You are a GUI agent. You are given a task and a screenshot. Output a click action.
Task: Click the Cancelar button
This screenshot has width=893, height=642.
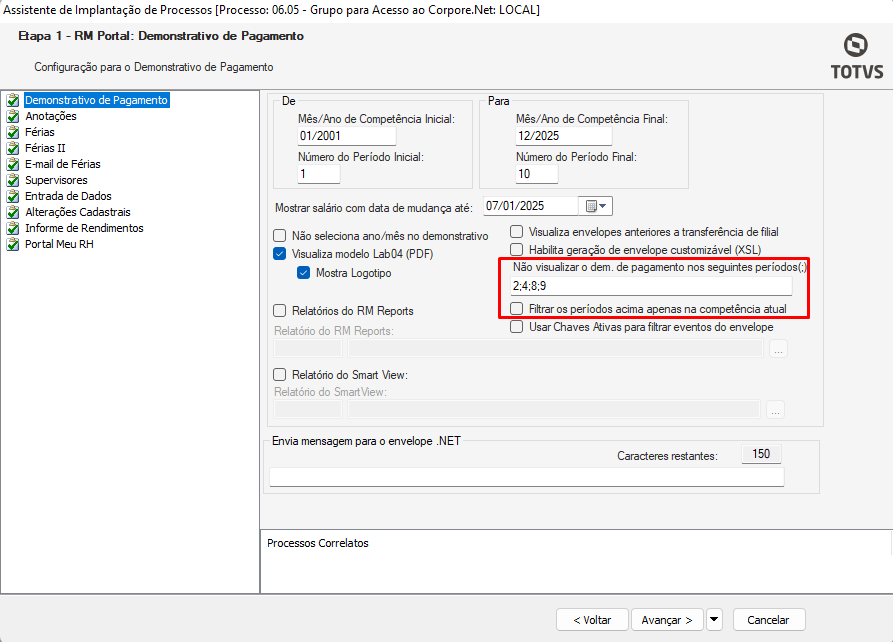point(769,619)
